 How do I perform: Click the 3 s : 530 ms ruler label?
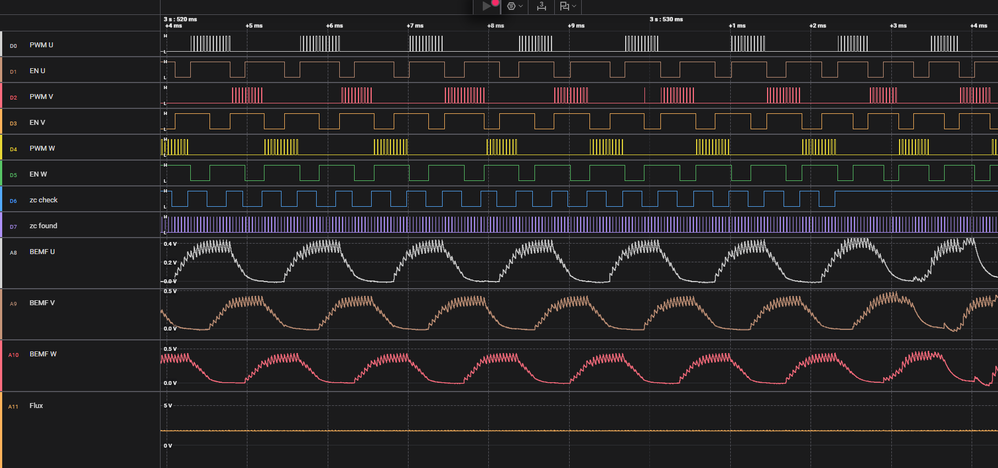pyautogui.click(x=666, y=19)
